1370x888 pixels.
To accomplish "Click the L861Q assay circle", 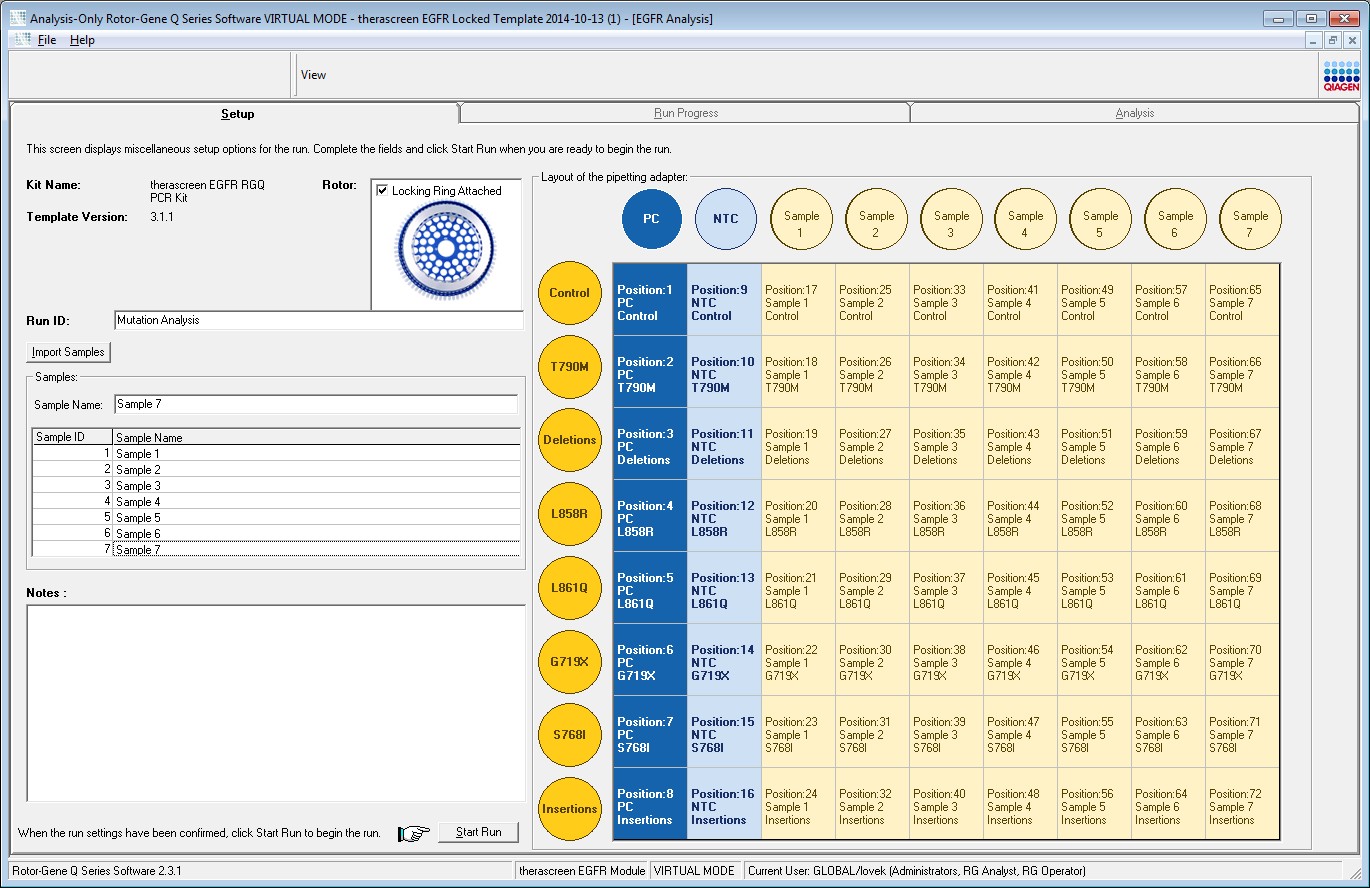I will click(x=569, y=588).
